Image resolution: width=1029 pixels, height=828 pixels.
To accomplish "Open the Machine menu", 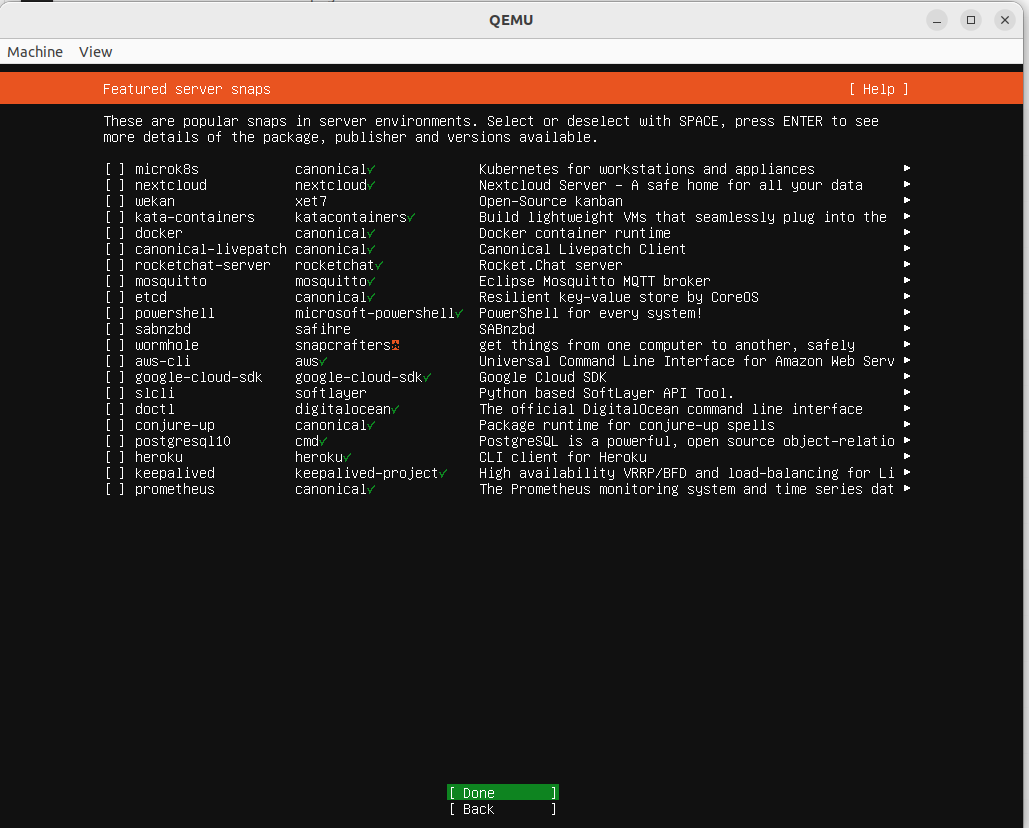I will tap(35, 52).
